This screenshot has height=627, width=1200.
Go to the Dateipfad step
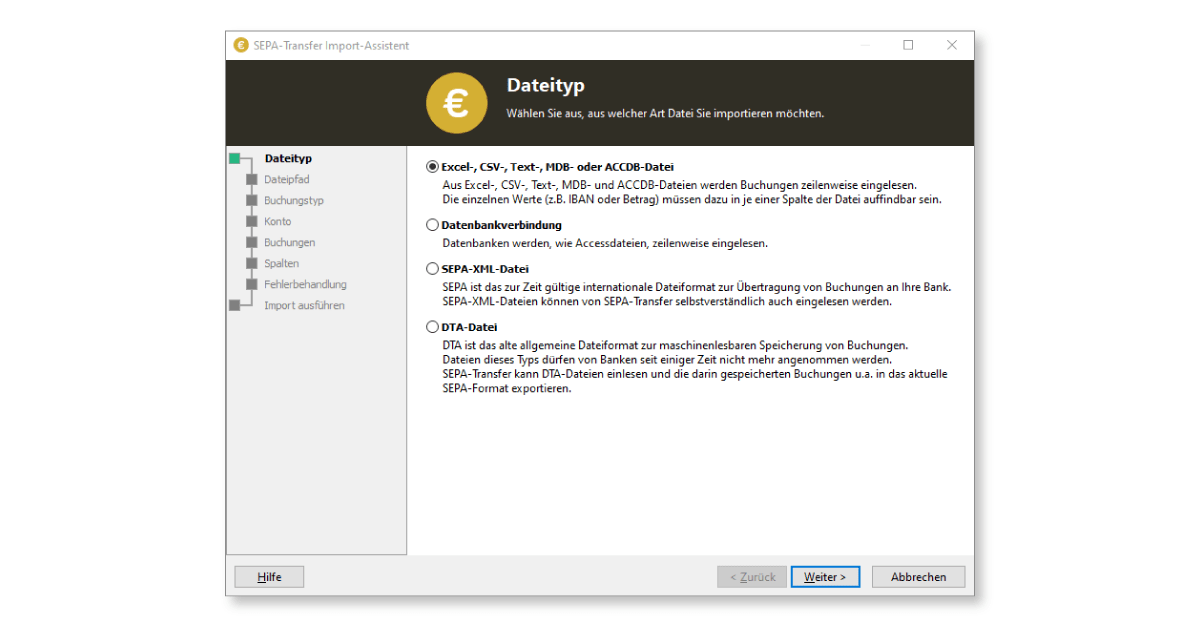pos(287,179)
